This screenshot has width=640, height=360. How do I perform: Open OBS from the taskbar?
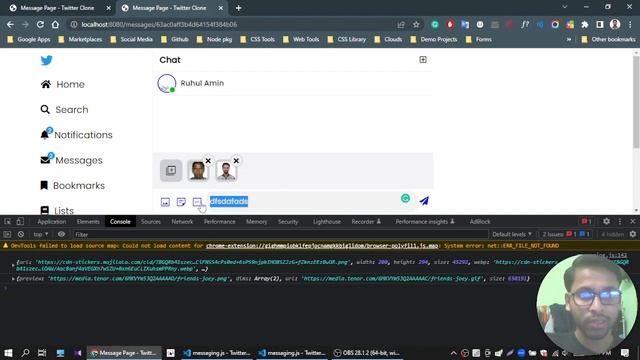366,353
